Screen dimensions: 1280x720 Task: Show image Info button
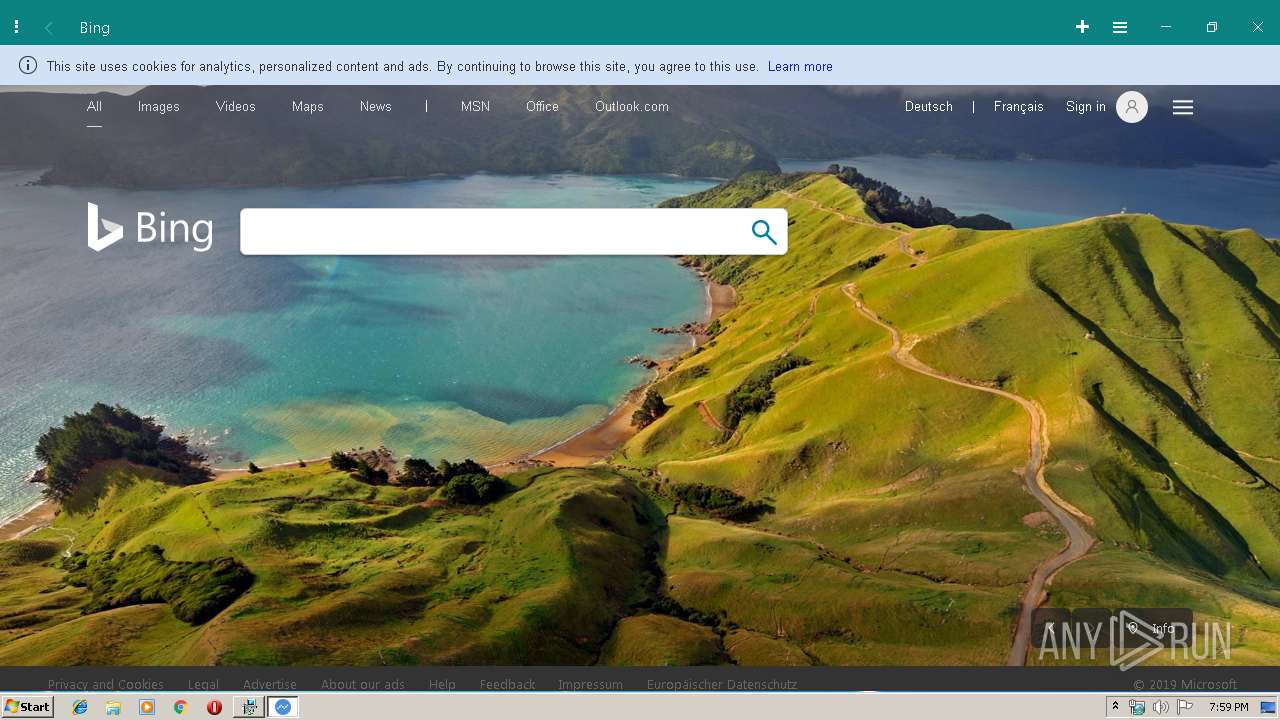tap(1153, 628)
